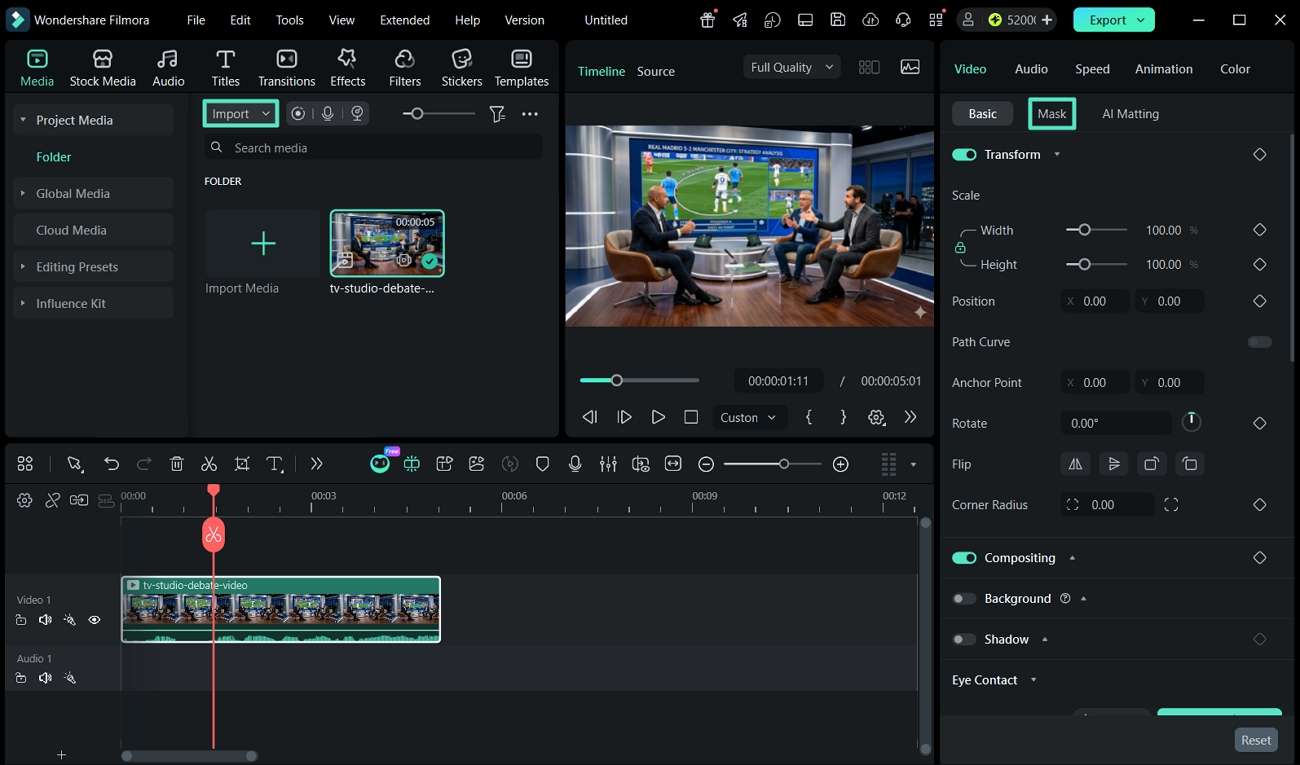Image resolution: width=1300 pixels, height=765 pixels.
Task: Click the snapshot image icon above preview
Action: pos(910,67)
